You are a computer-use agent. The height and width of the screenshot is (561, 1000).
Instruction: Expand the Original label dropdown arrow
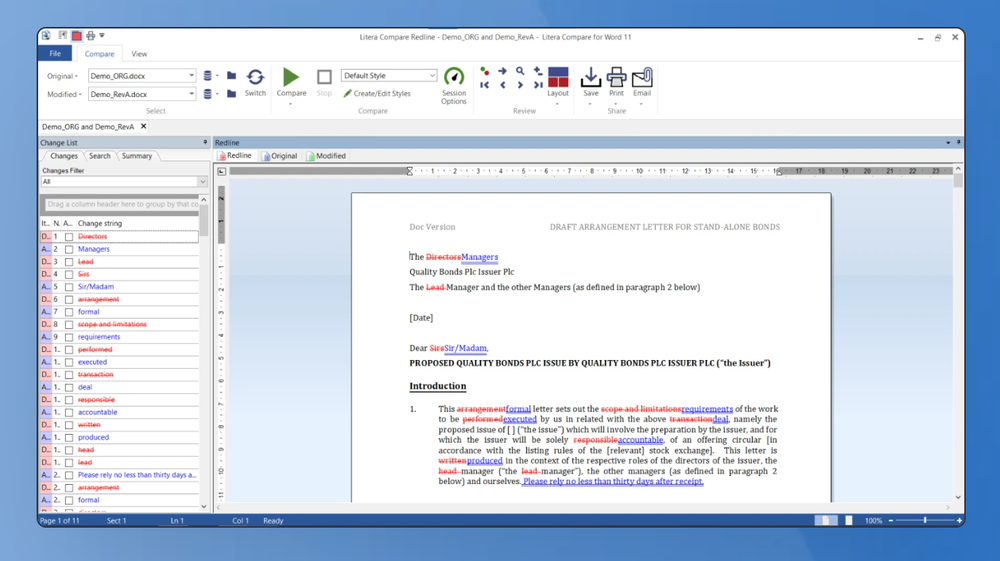click(x=77, y=76)
